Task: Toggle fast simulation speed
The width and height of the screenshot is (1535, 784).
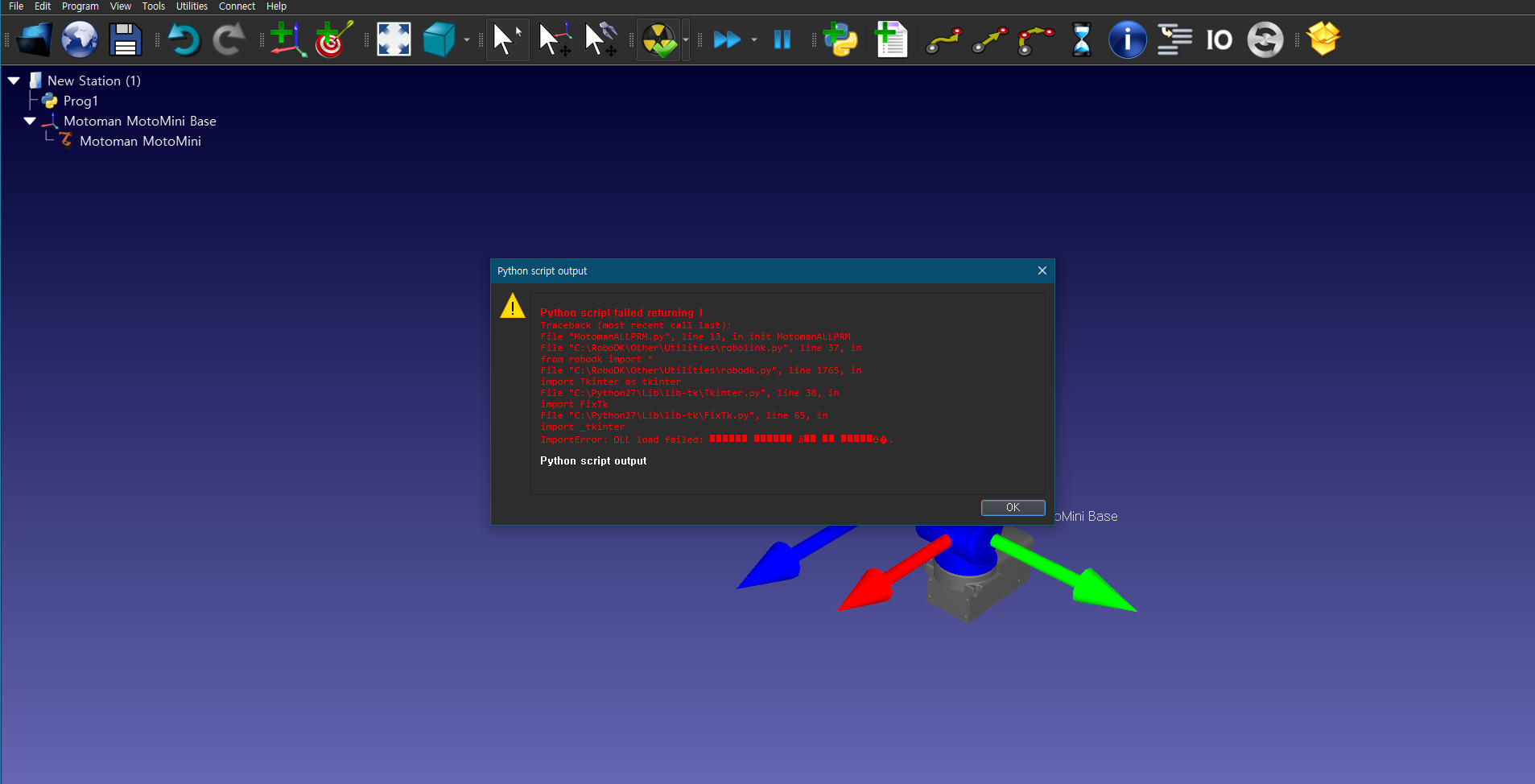Action: [727, 39]
